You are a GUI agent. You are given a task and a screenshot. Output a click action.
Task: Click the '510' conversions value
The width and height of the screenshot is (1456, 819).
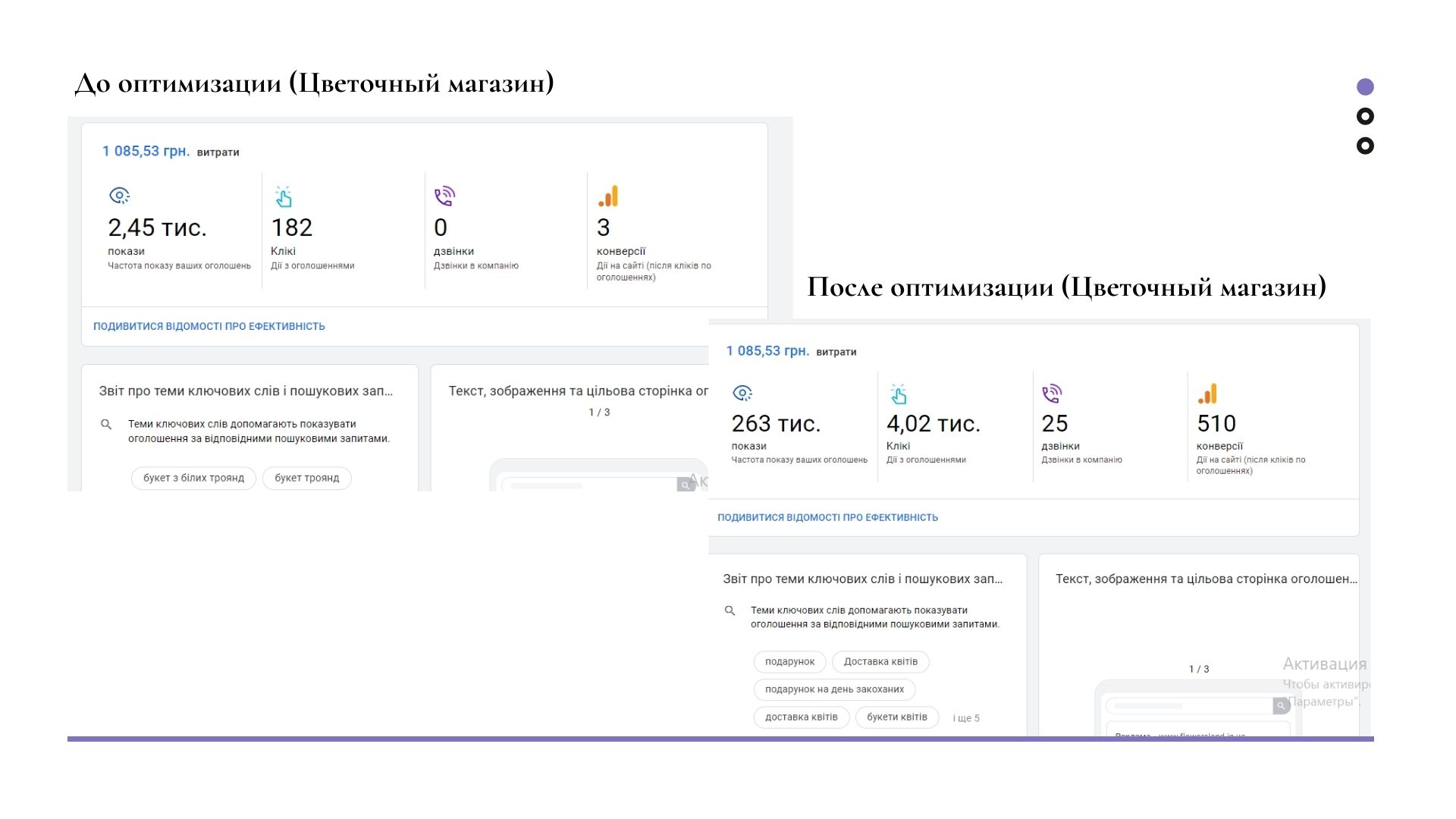(x=1216, y=423)
